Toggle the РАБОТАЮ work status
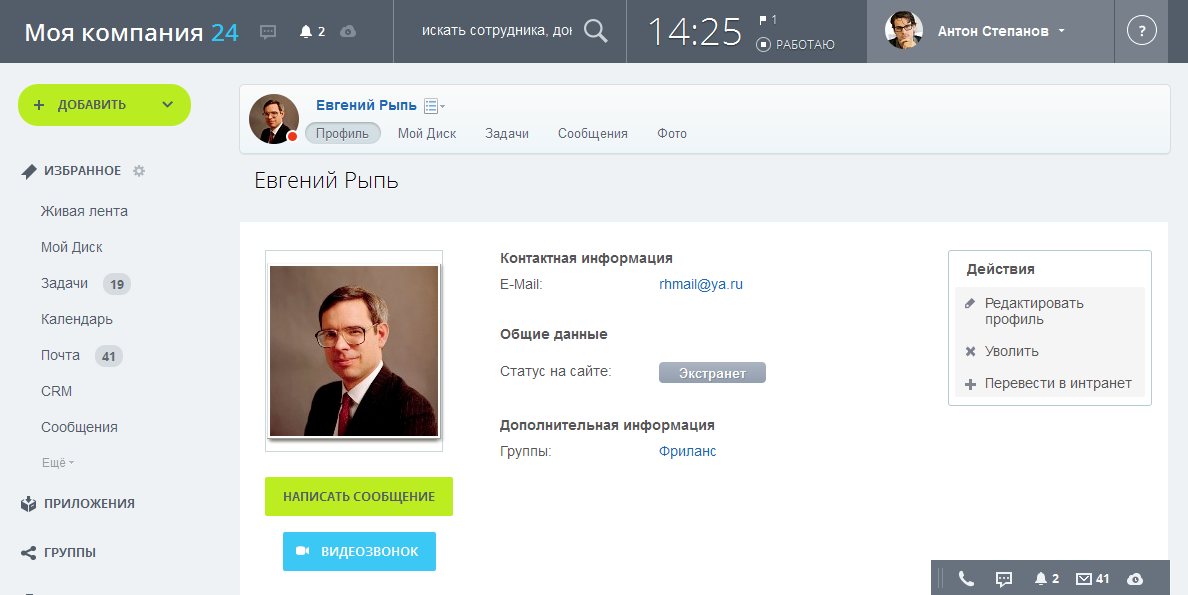Image resolution: width=1188 pixels, height=595 pixels. pos(796,45)
